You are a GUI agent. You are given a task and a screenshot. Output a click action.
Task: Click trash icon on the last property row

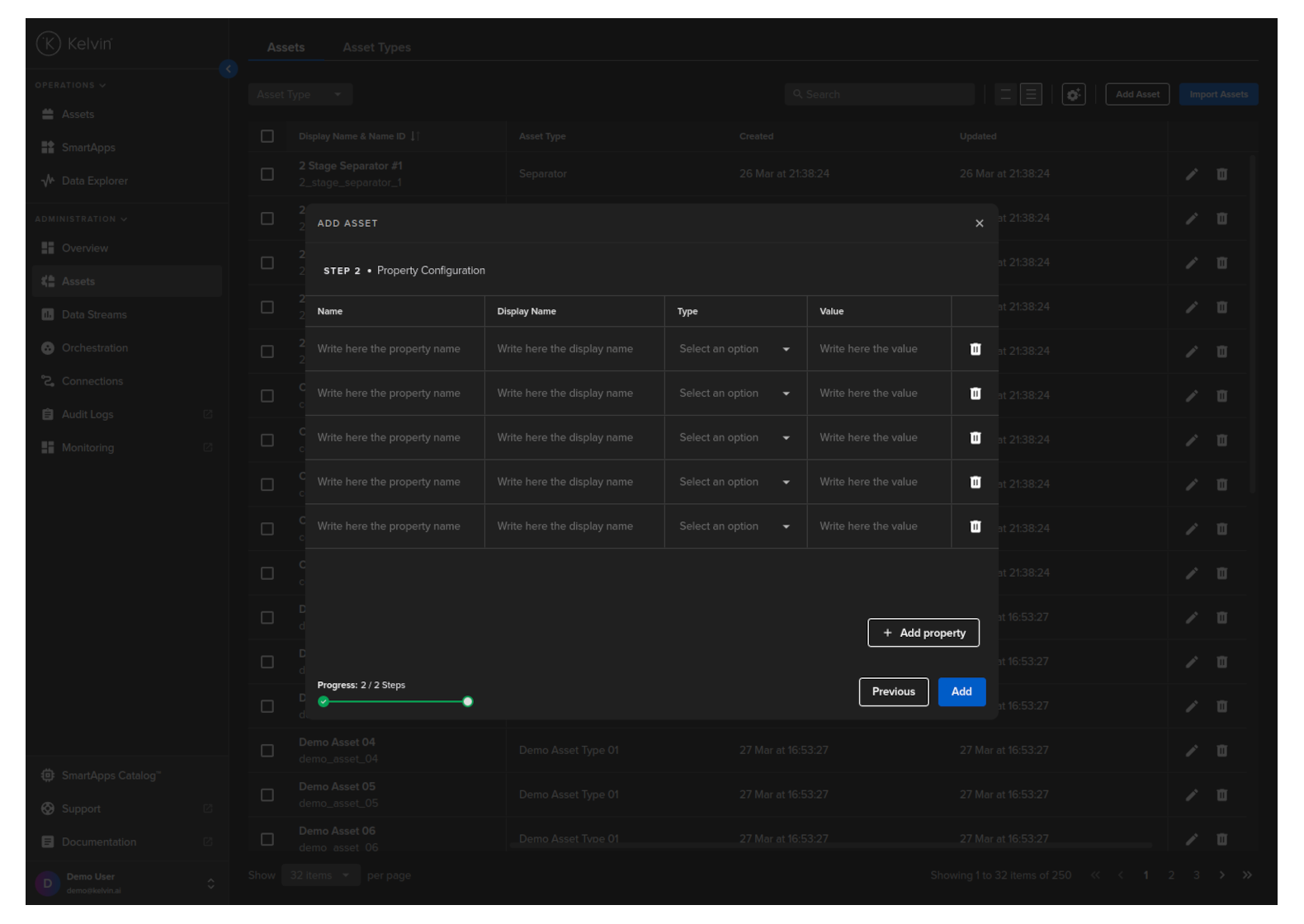(975, 526)
